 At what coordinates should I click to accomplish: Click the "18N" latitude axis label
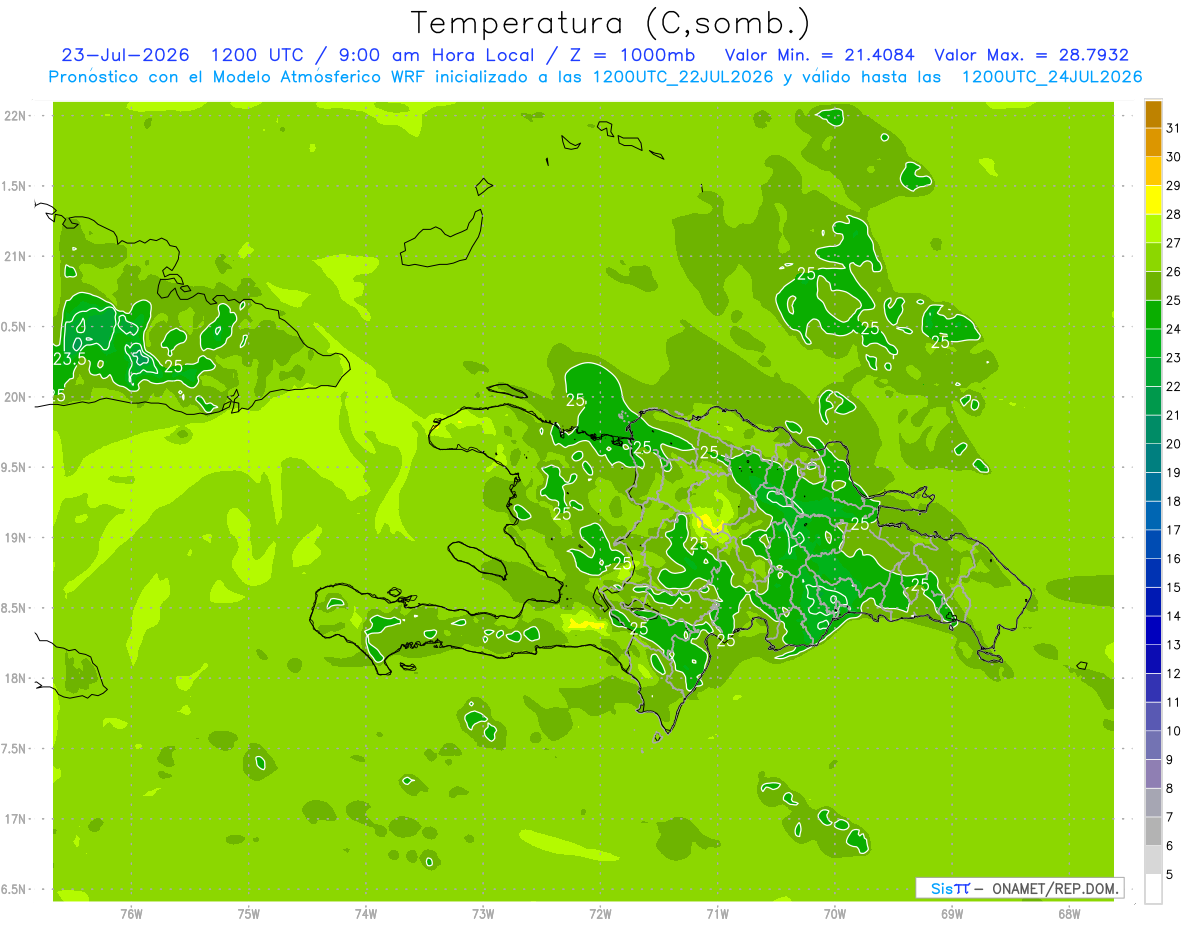coord(17,679)
